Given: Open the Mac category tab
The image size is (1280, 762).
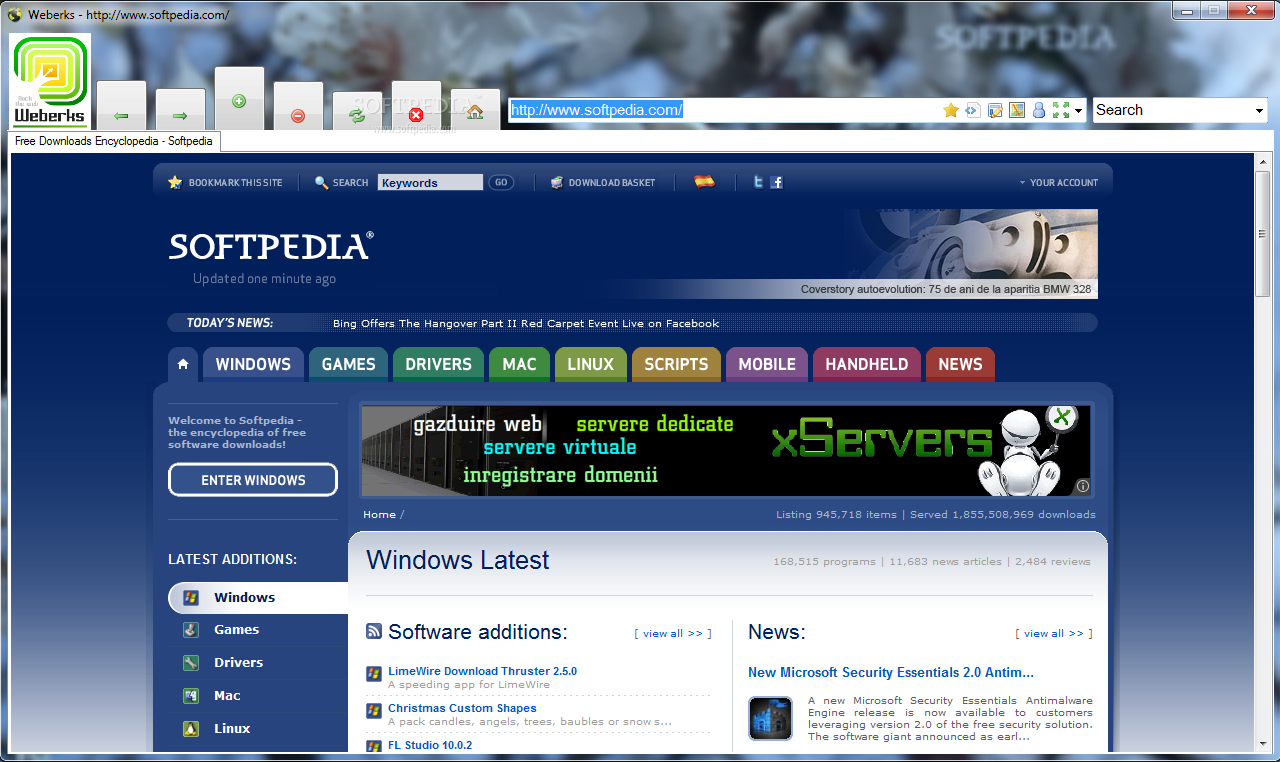Looking at the screenshot, I should (519, 364).
